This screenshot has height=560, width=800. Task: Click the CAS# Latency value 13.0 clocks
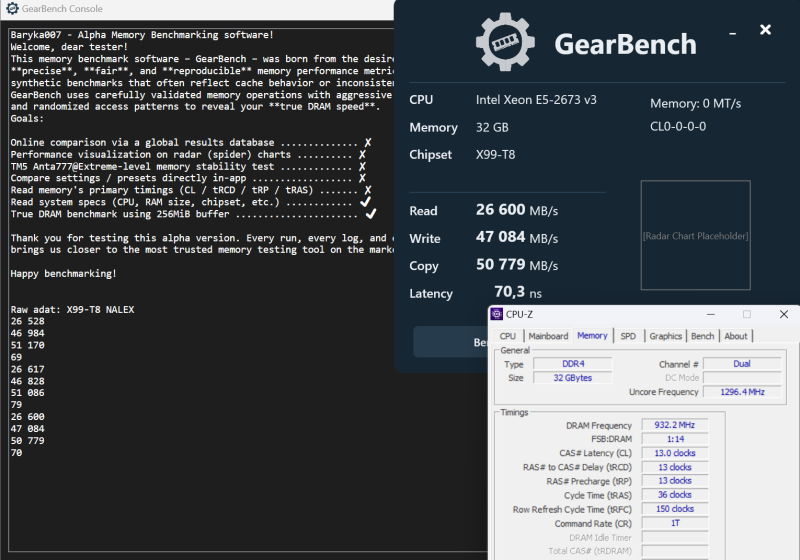tap(674, 453)
